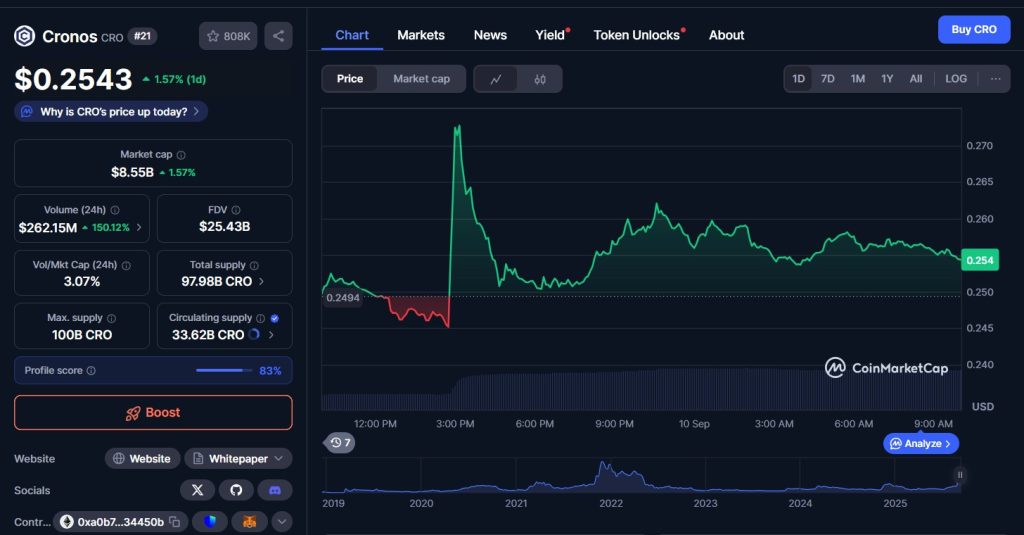Enable LOG scale on chart

coord(956,79)
